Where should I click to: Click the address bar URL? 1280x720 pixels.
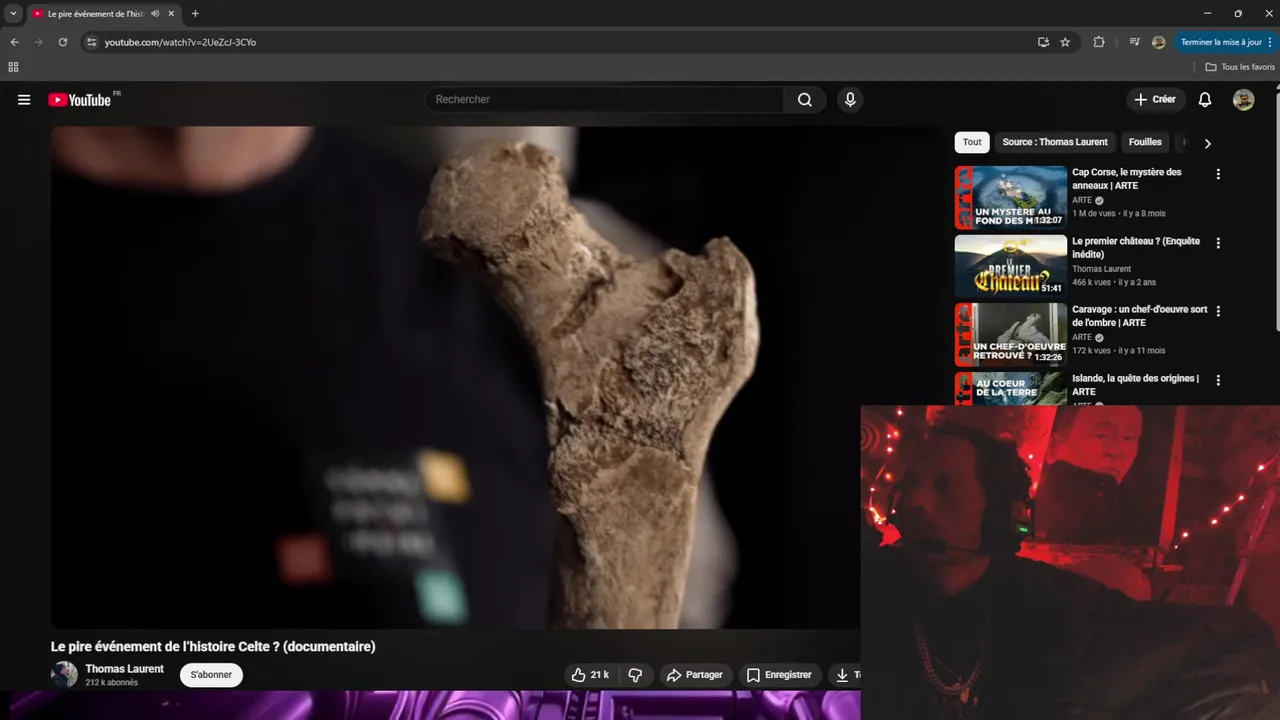pos(180,42)
